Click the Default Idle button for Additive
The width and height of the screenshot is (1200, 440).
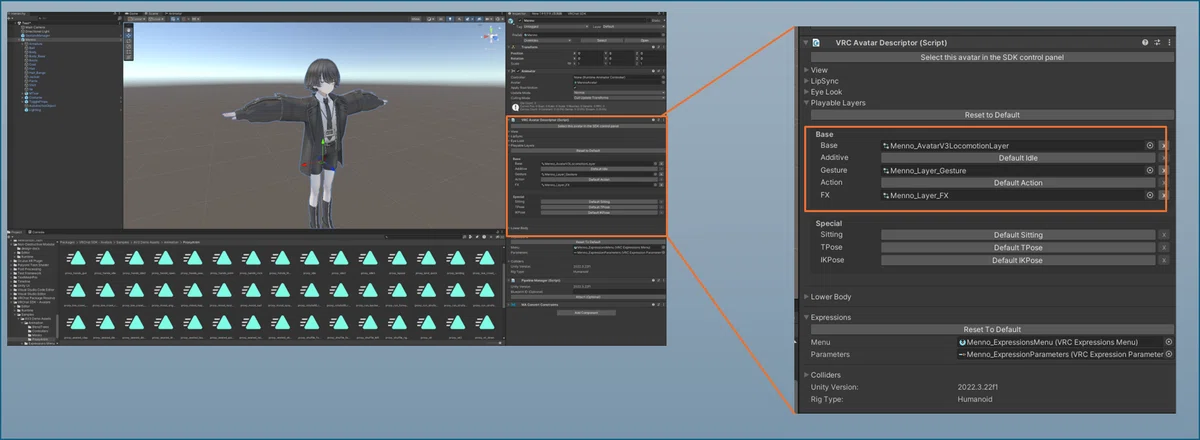pyautogui.click(x=1019, y=158)
